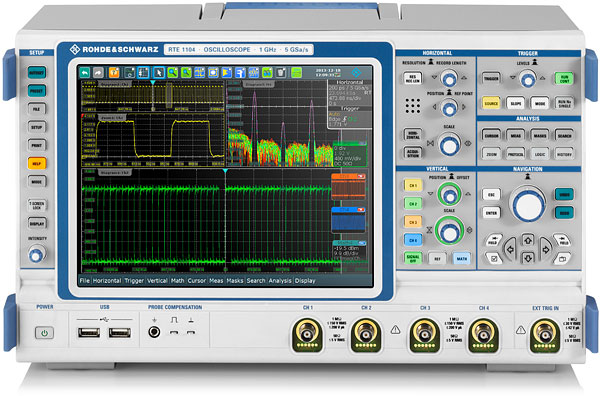Push the teal AUTOSET key in the Setup column
This screenshot has height=396, width=600.
click(x=37, y=72)
